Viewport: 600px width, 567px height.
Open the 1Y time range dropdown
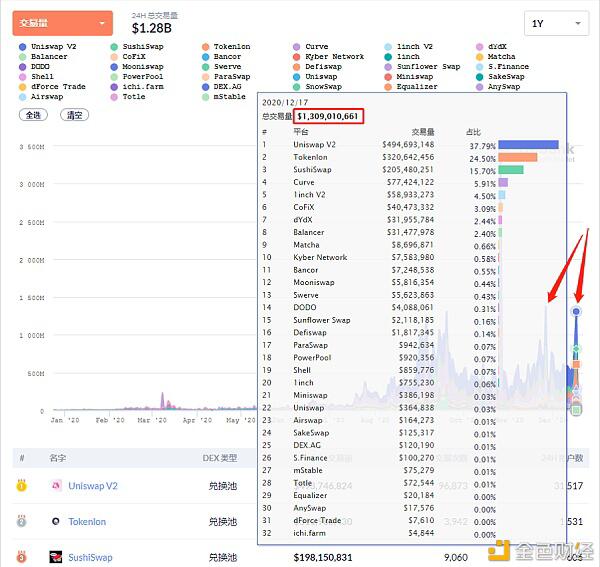[x=556, y=23]
